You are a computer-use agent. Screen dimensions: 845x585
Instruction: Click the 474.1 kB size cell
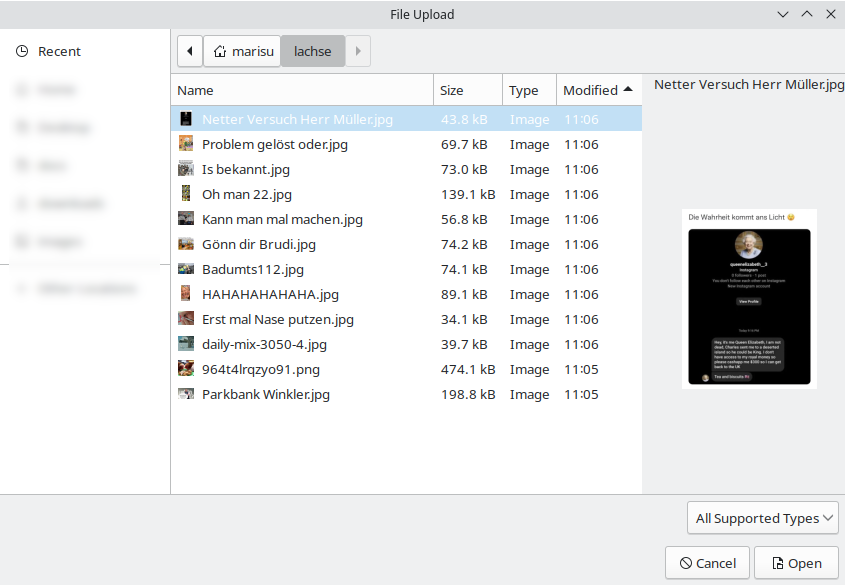click(468, 370)
